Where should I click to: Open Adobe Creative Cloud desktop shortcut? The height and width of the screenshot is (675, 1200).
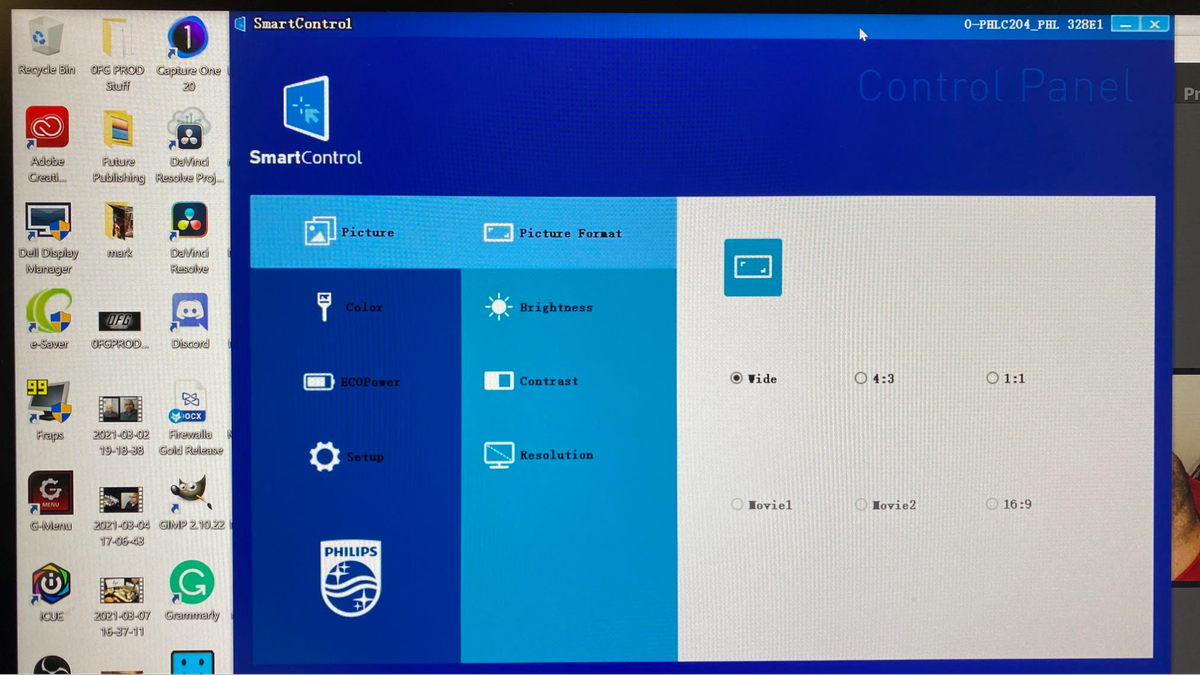pyautogui.click(x=47, y=145)
